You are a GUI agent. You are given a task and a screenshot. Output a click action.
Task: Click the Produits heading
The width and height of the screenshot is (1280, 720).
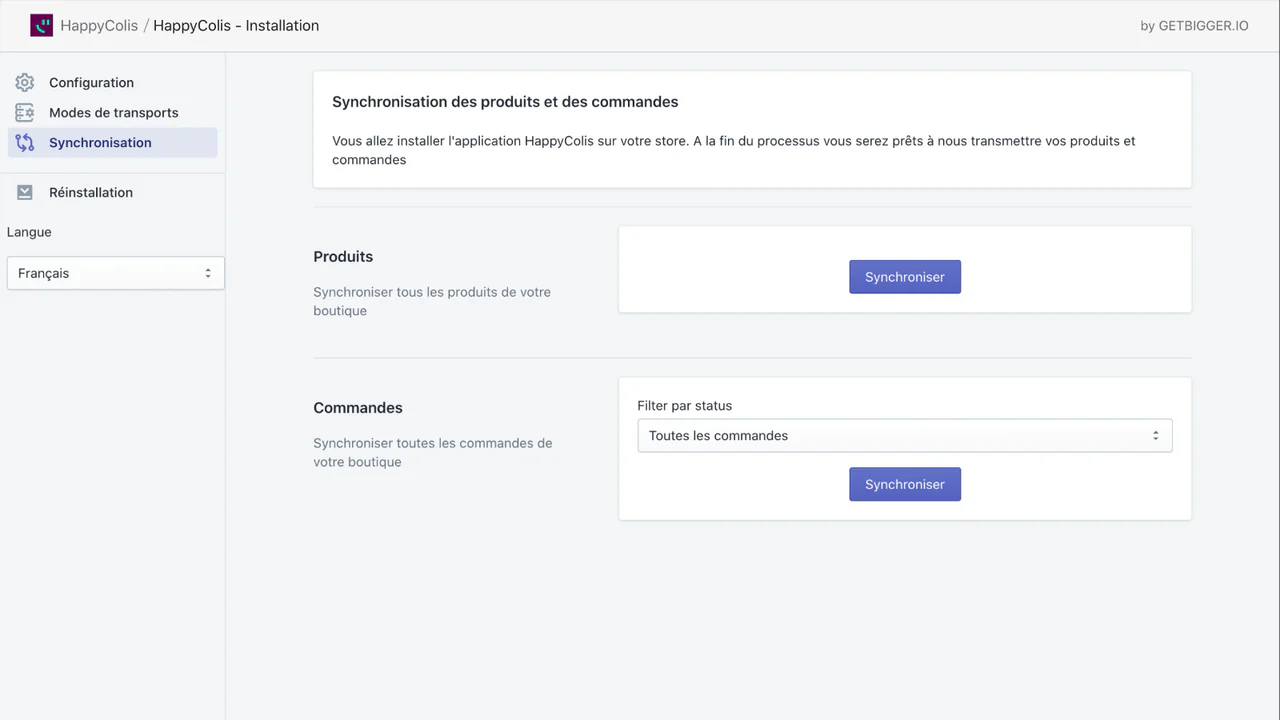coord(343,257)
